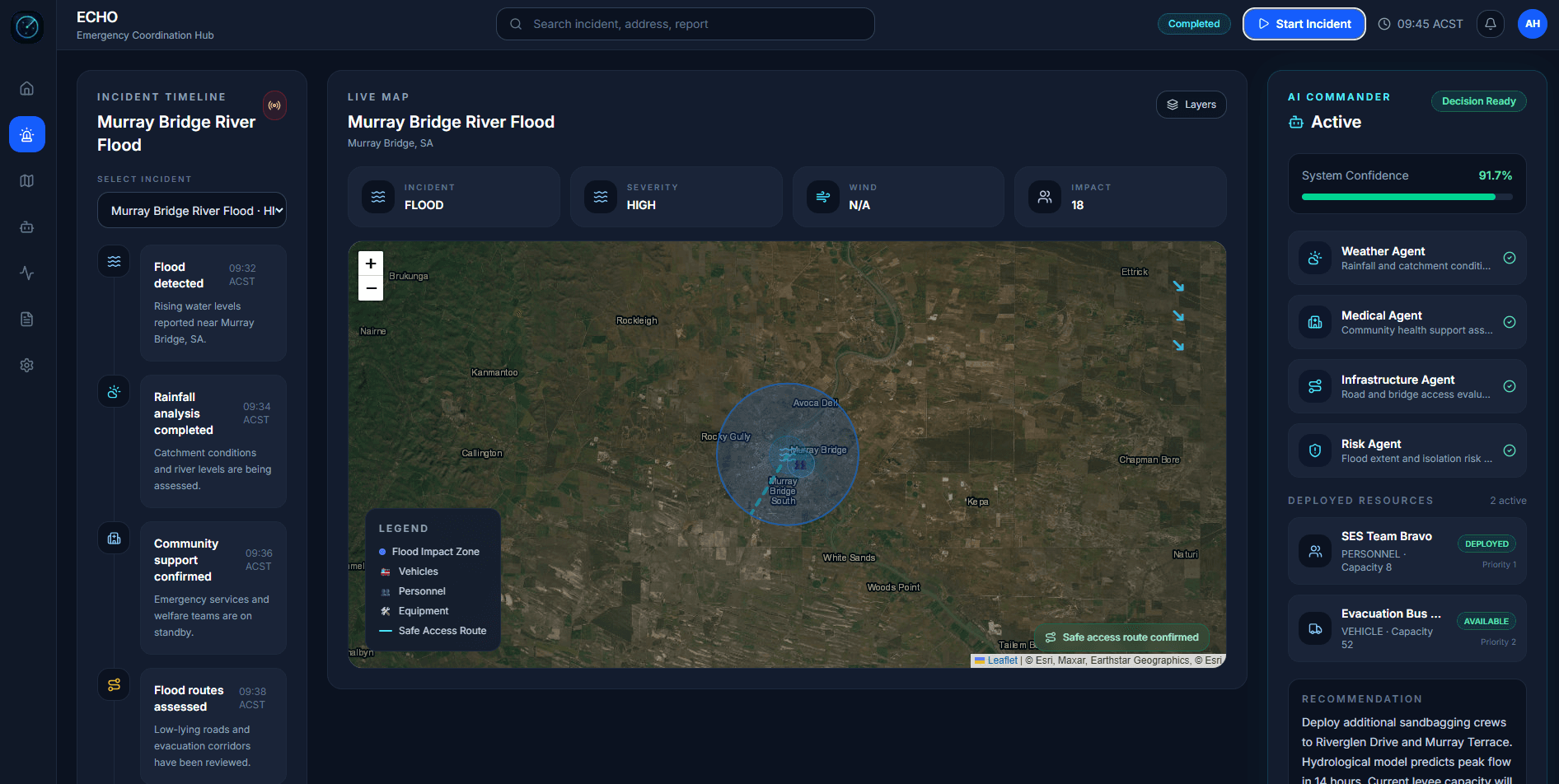
Task: Click the Evacuation Bus vehicle icon
Action: [x=1315, y=628]
